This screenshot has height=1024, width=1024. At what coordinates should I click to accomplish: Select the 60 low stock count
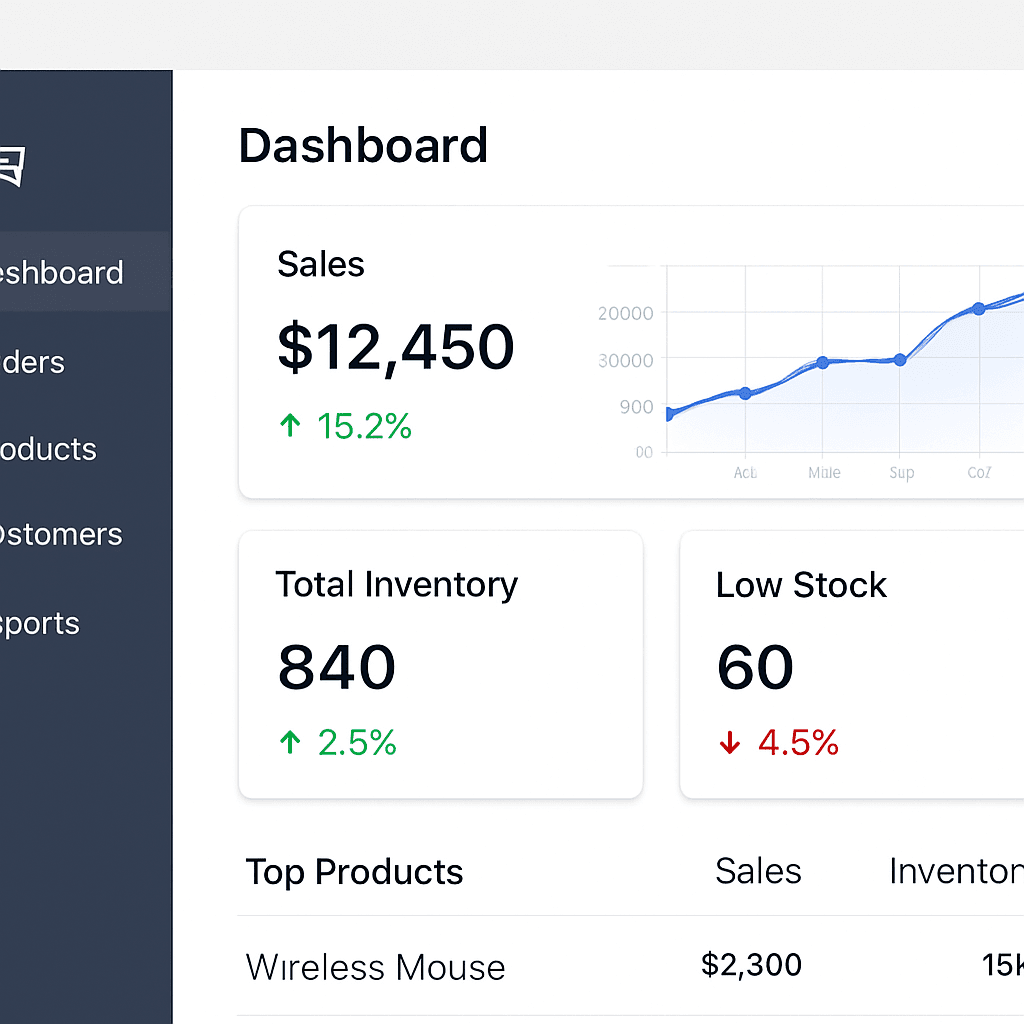pos(755,667)
